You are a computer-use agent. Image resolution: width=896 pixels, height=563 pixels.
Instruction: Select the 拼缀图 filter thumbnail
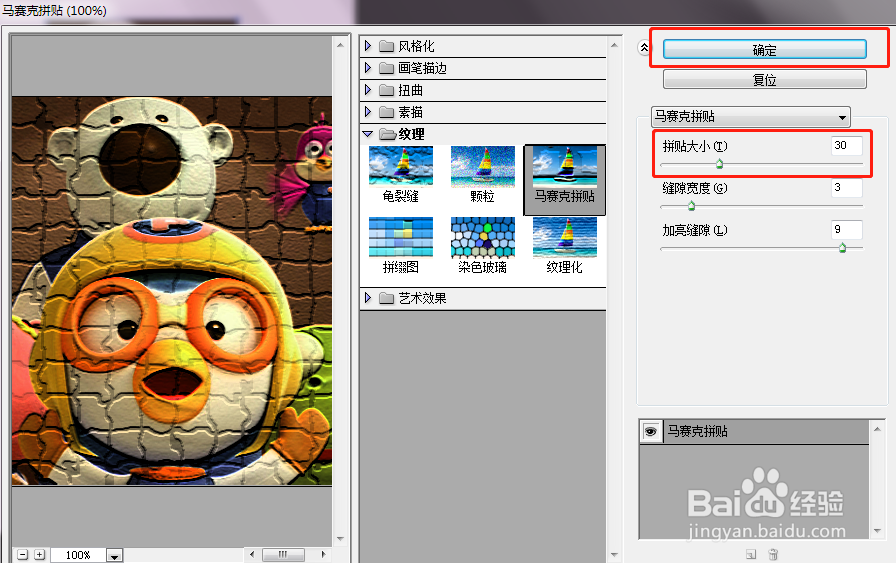click(401, 246)
